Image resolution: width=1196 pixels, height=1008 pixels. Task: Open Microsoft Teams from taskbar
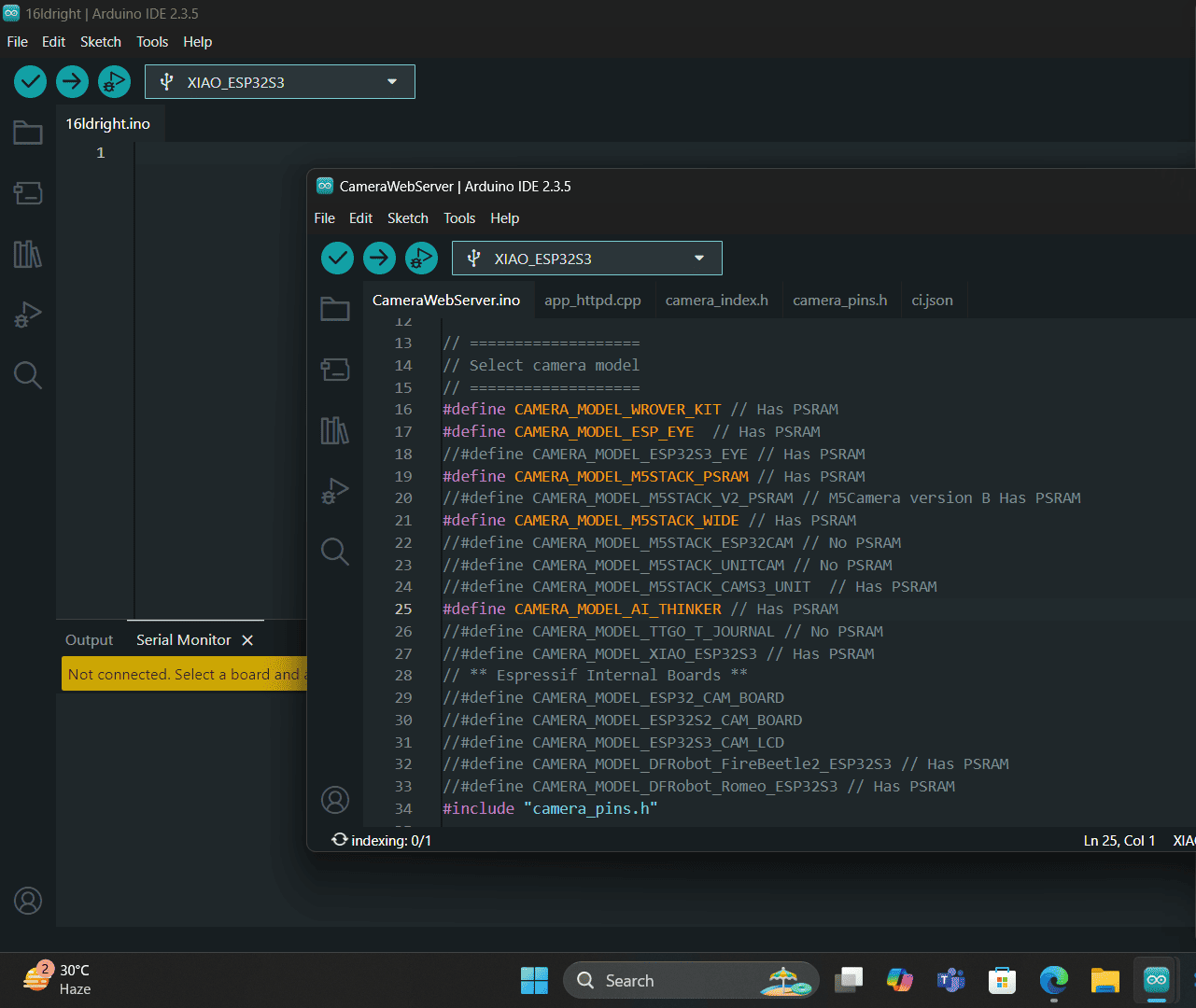tap(951, 980)
